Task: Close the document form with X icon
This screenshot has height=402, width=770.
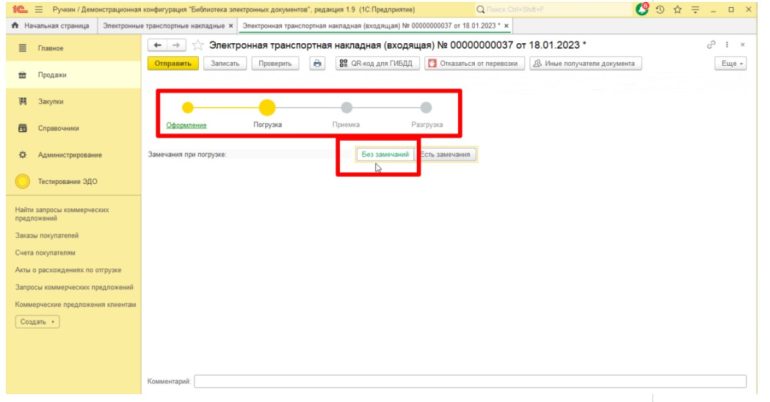Action: coord(742,45)
